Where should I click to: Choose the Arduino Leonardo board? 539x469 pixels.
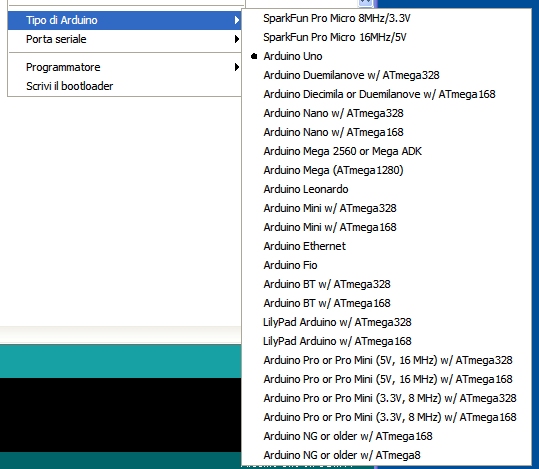pyautogui.click(x=386, y=189)
